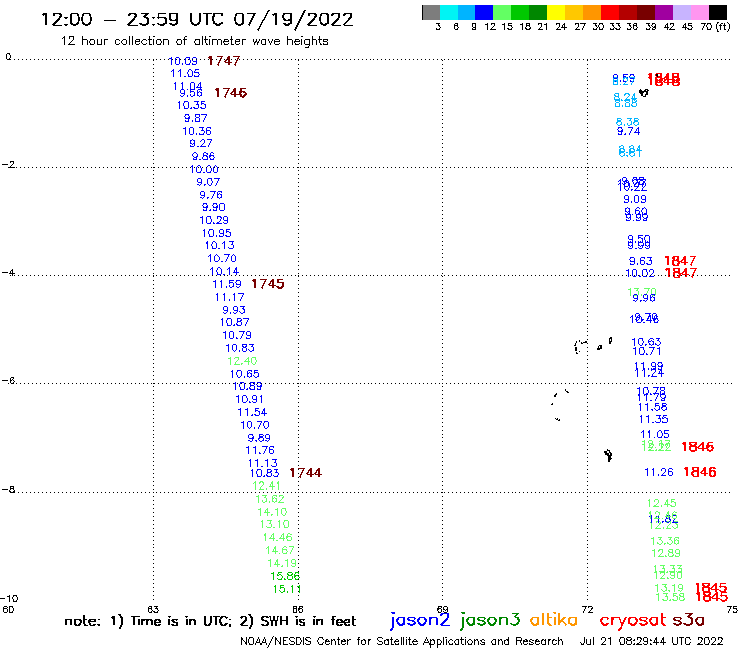
Task: Click the green wave height value '15.11'
Action: (287, 589)
